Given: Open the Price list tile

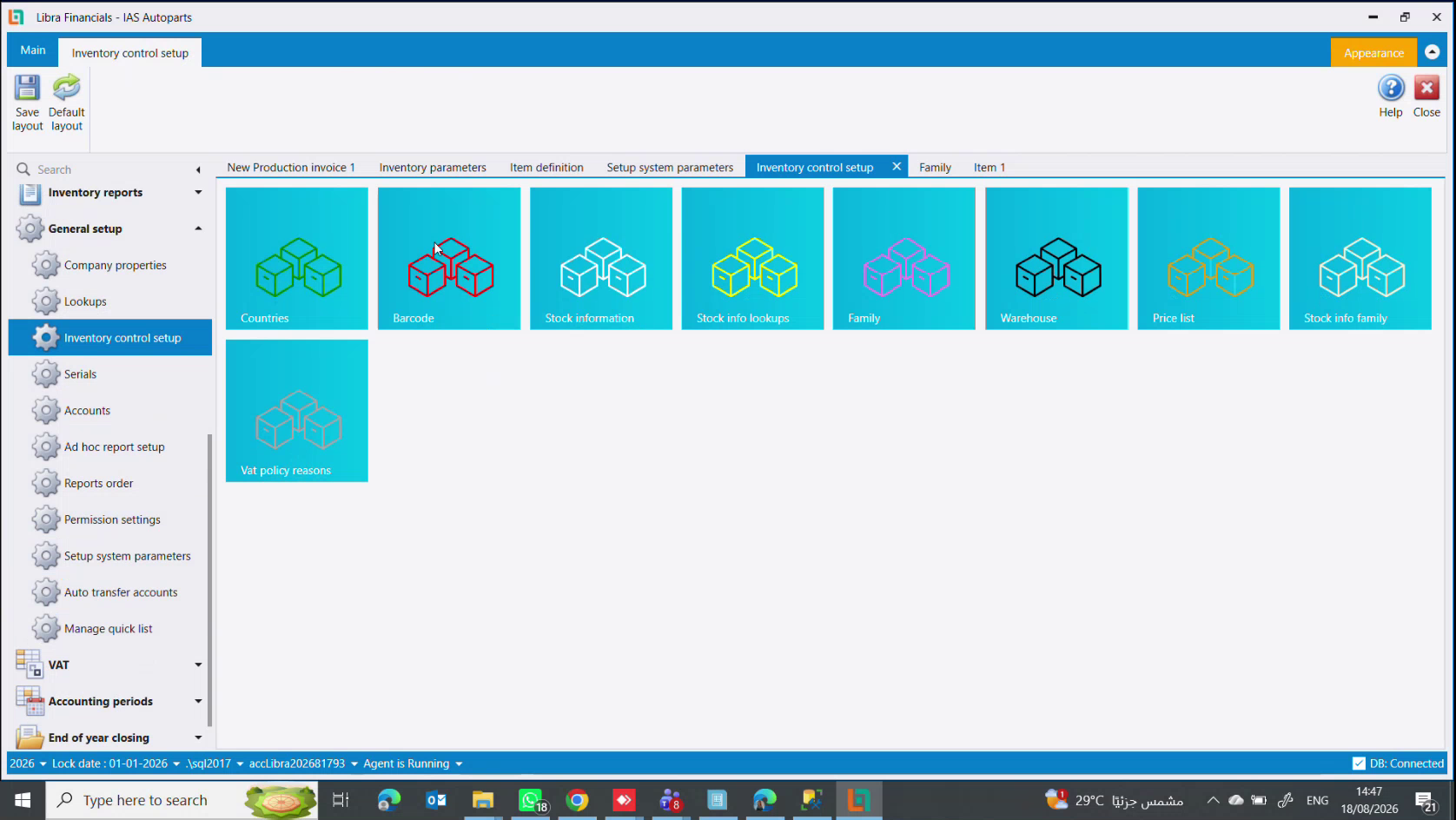Looking at the screenshot, I should point(1208,259).
